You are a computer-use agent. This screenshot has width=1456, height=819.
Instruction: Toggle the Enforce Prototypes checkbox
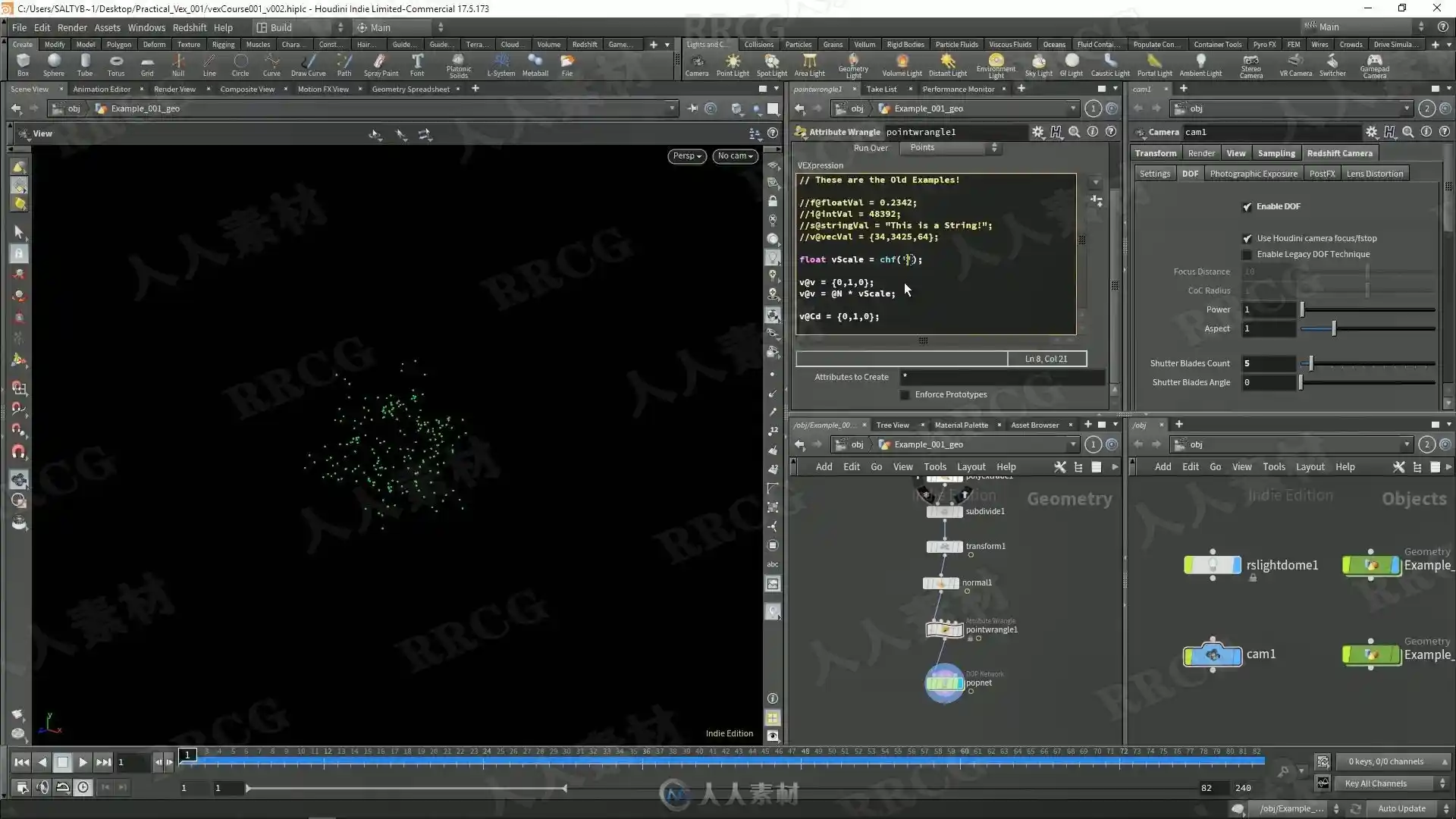click(x=905, y=394)
